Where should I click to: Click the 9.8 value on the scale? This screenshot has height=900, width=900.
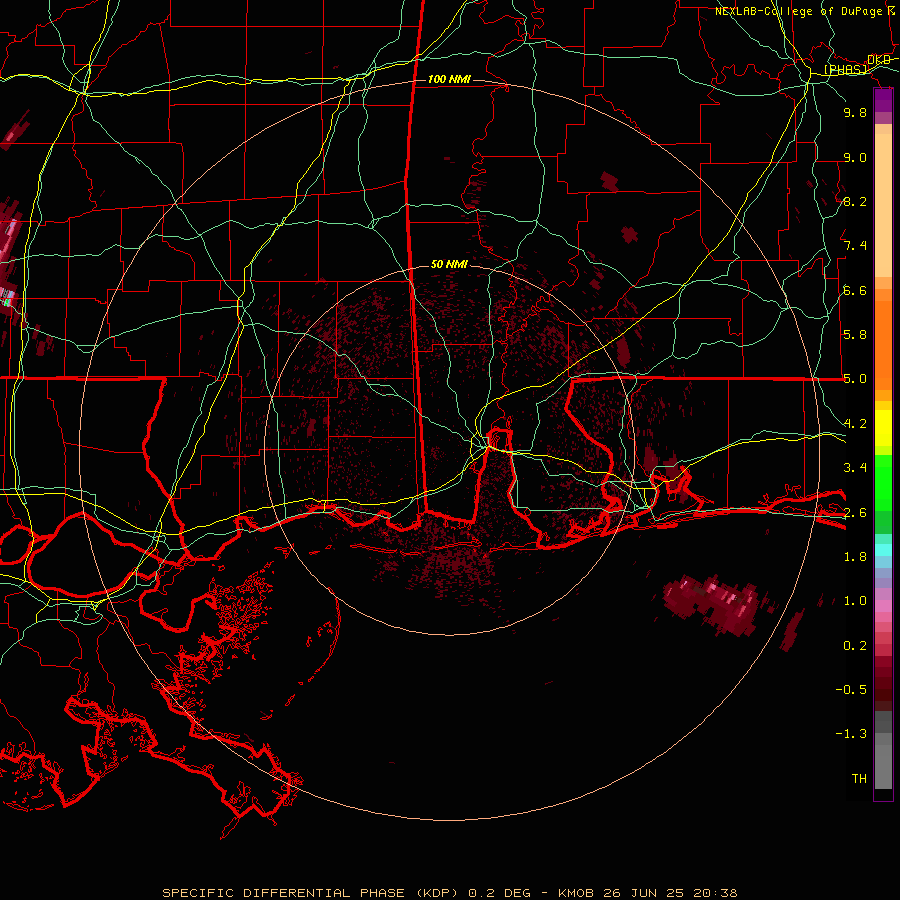(x=855, y=112)
